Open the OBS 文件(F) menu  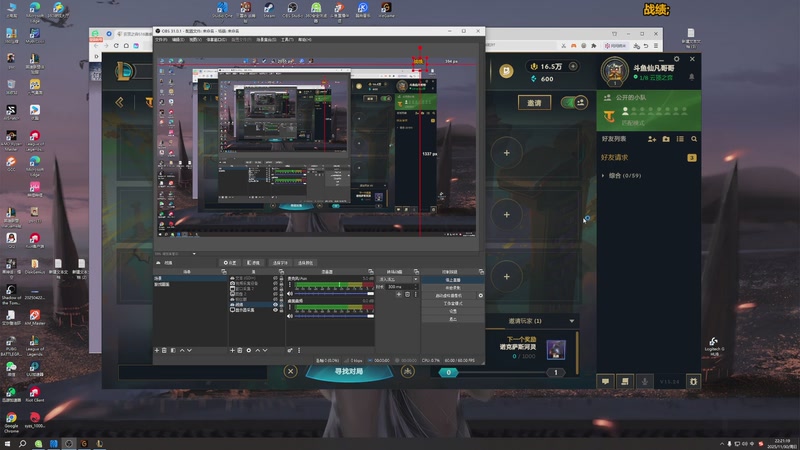coord(161,39)
